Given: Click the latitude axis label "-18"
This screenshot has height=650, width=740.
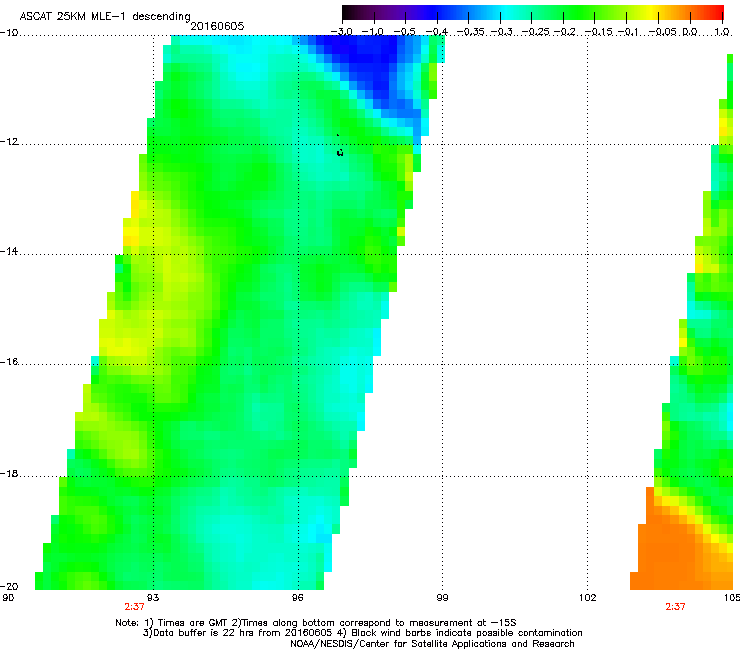Looking at the screenshot, I should click(9, 473).
